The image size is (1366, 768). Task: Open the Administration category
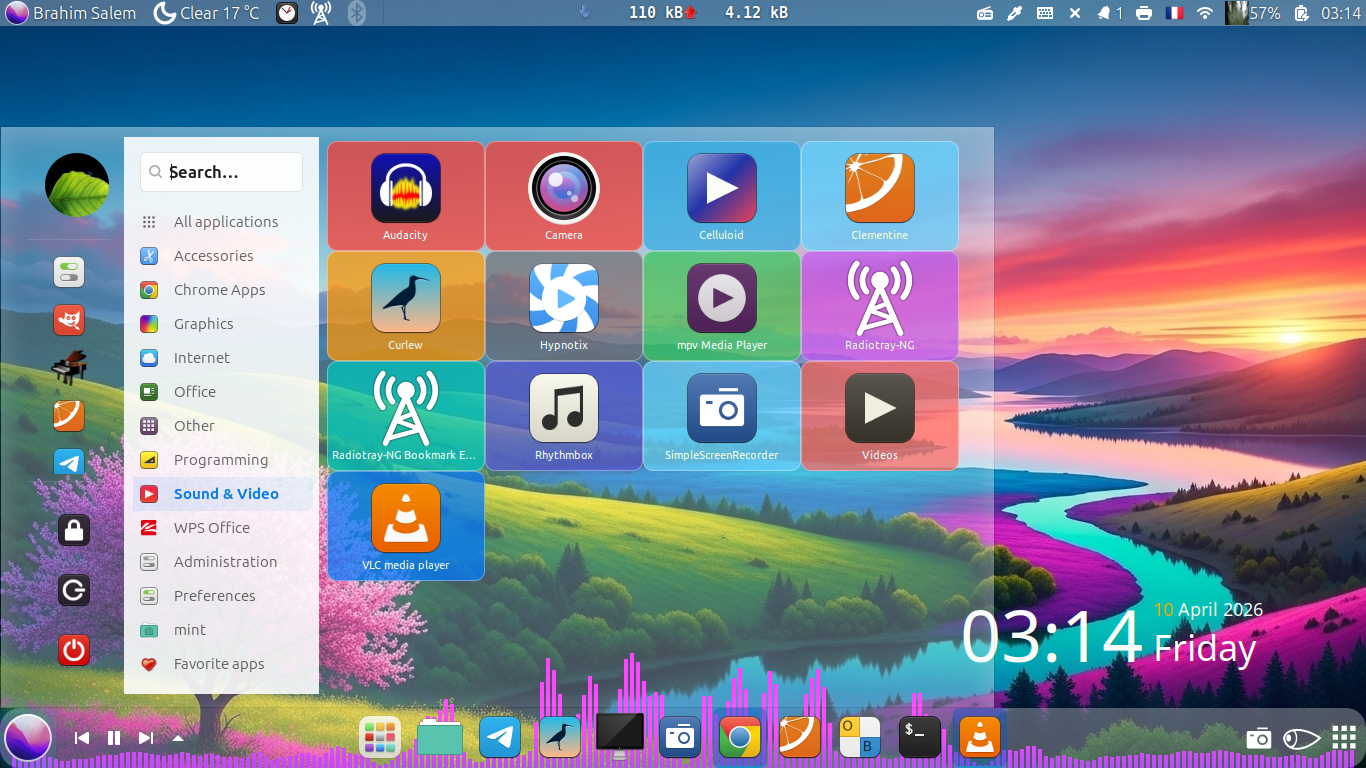[x=223, y=562]
